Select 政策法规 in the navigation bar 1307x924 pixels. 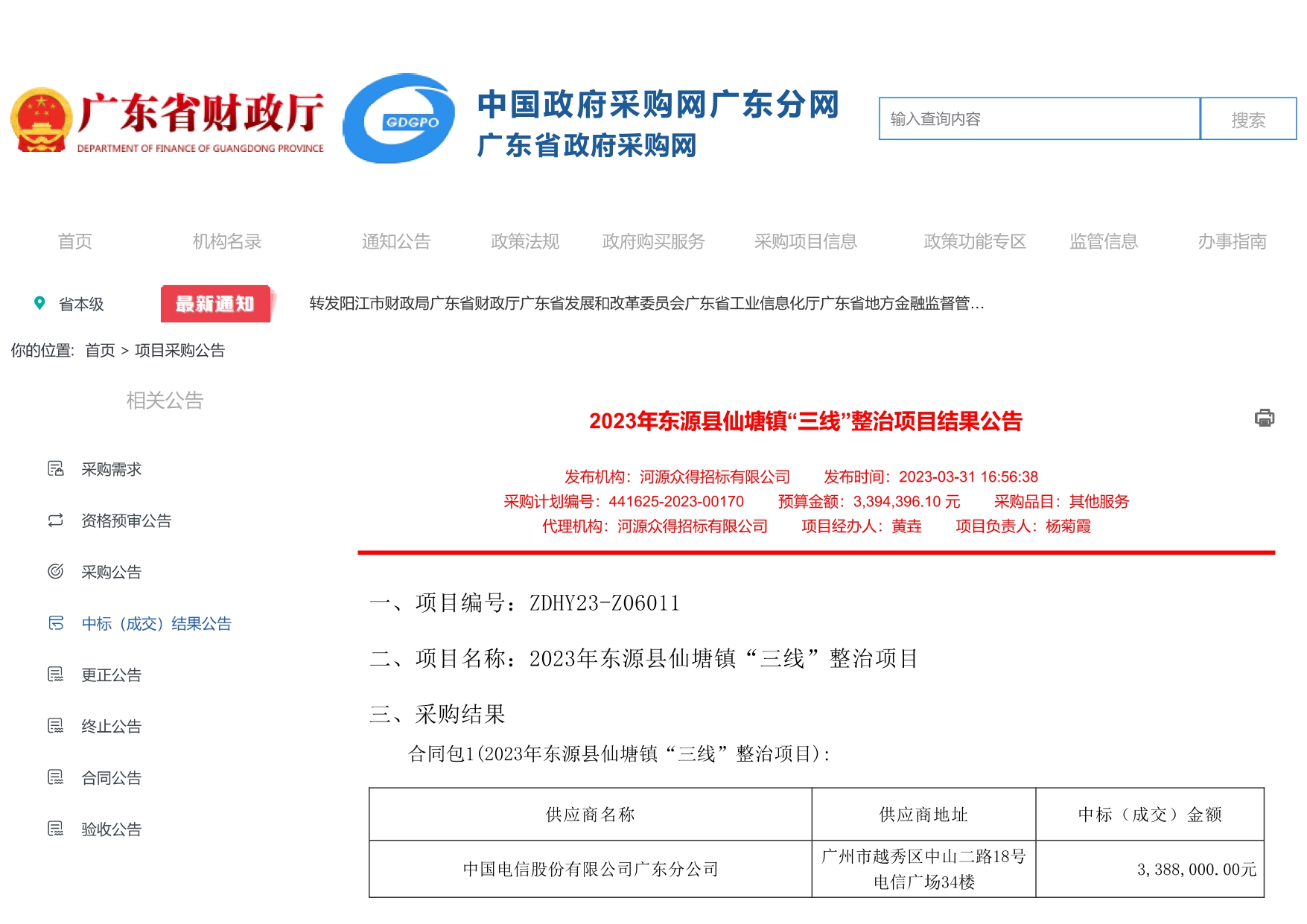point(525,240)
